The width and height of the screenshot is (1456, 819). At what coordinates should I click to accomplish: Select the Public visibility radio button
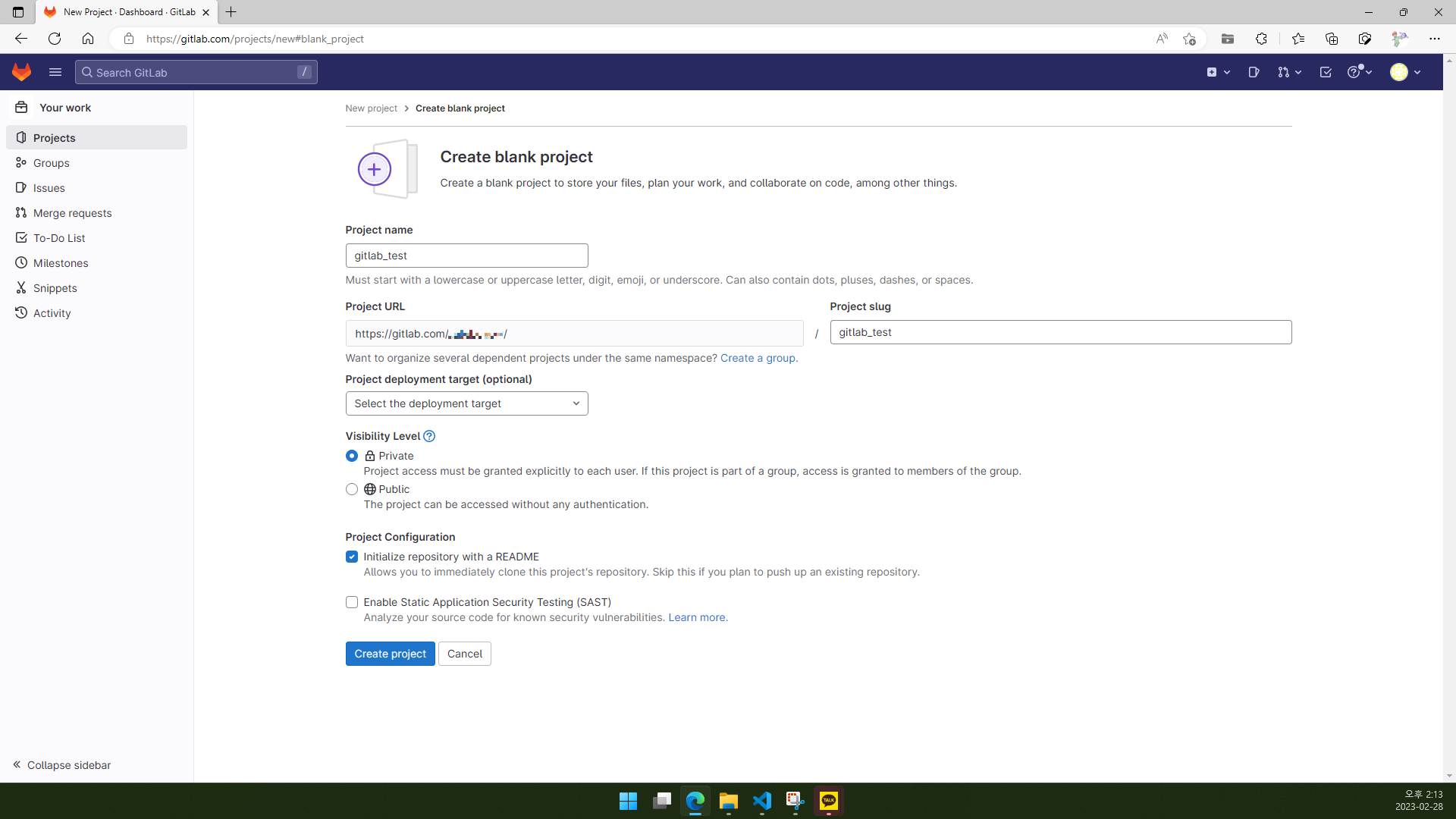(x=351, y=489)
